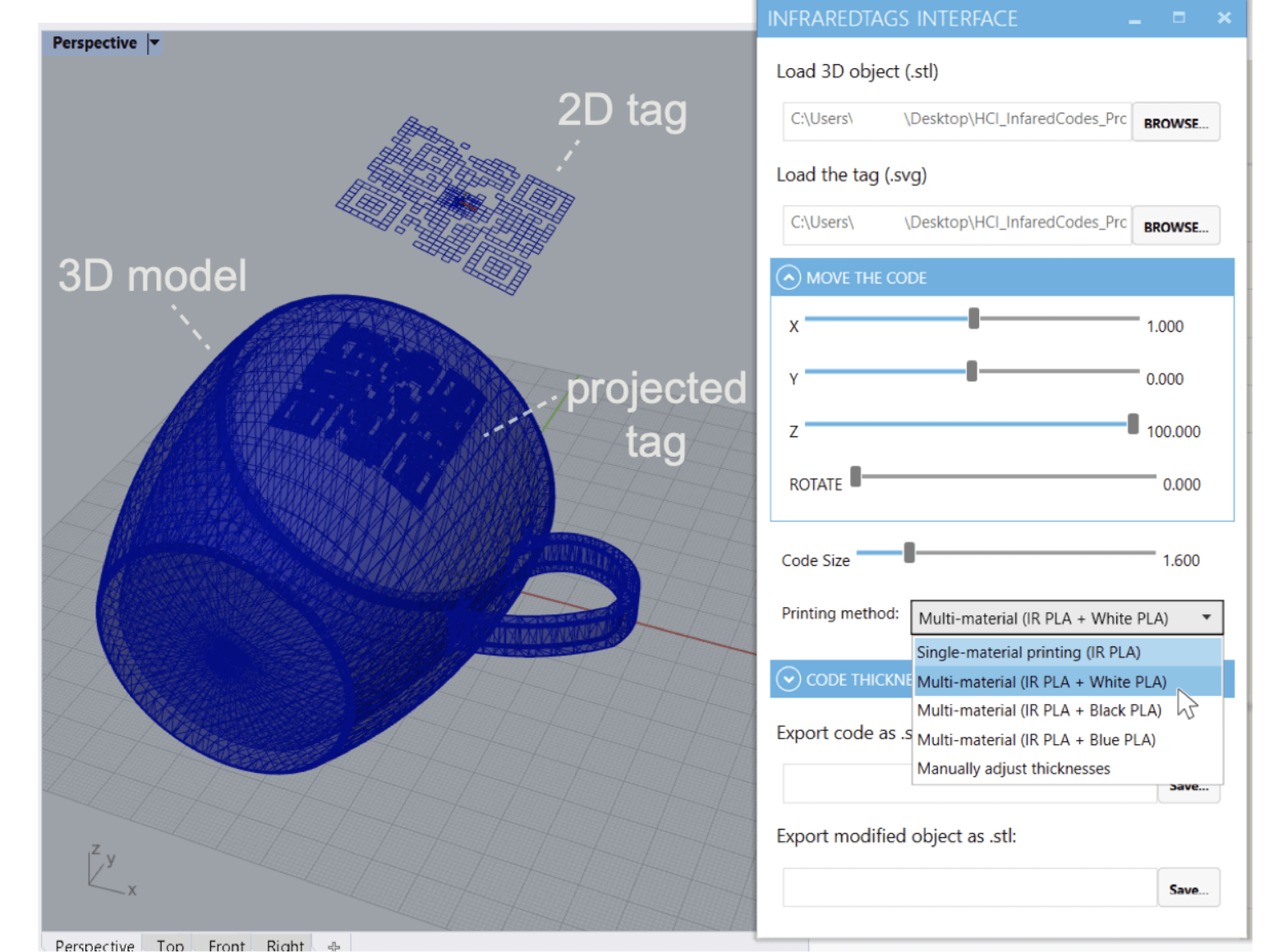Click the X position slider handle
Viewport: 1283px width, 952px height.
click(x=973, y=319)
